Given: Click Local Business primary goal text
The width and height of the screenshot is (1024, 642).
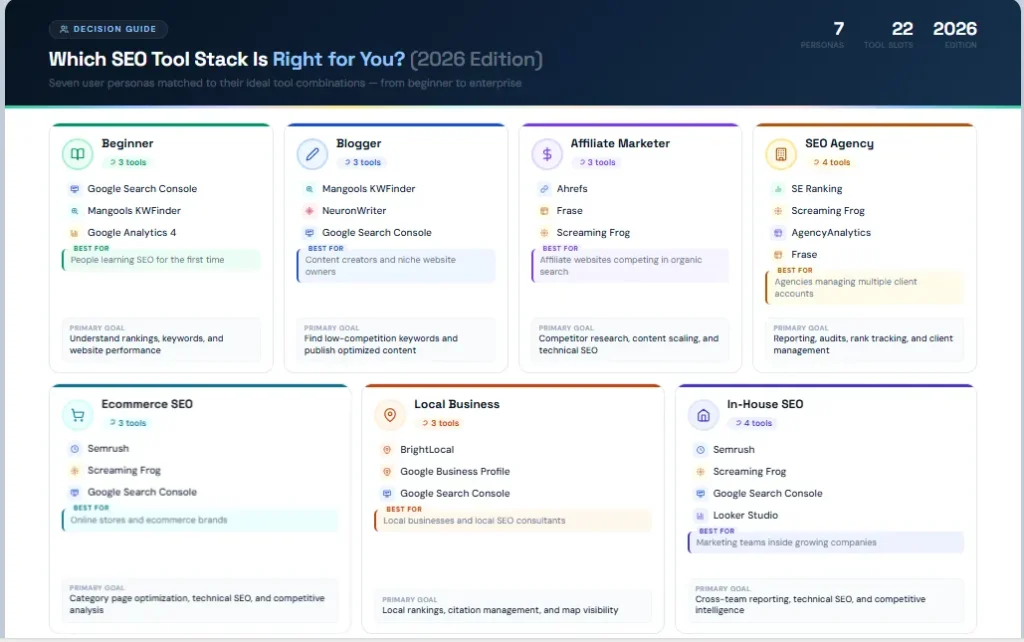Looking at the screenshot, I should click(500, 610).
